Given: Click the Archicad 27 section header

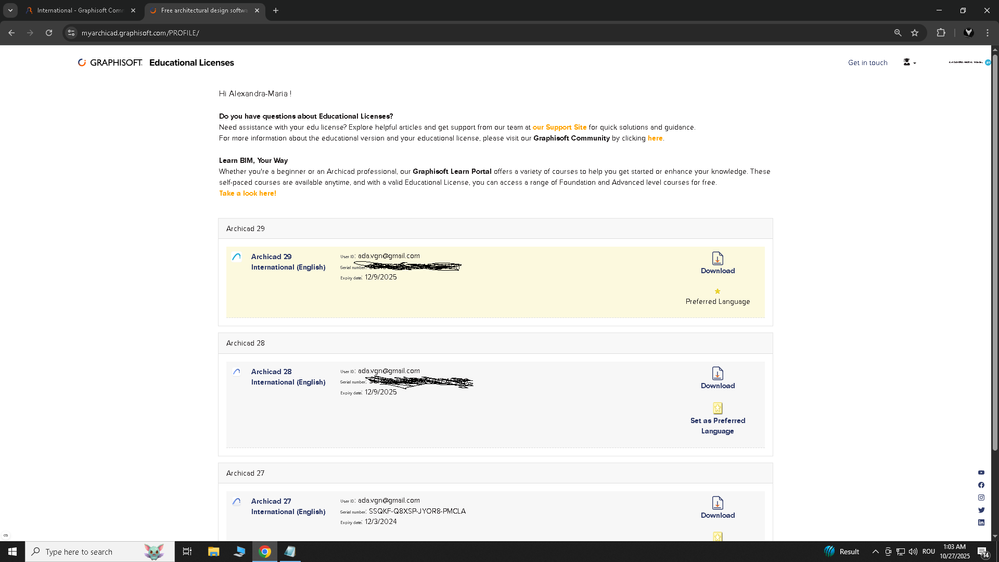Looking at the screenshot, I should (x=496, y=473).
